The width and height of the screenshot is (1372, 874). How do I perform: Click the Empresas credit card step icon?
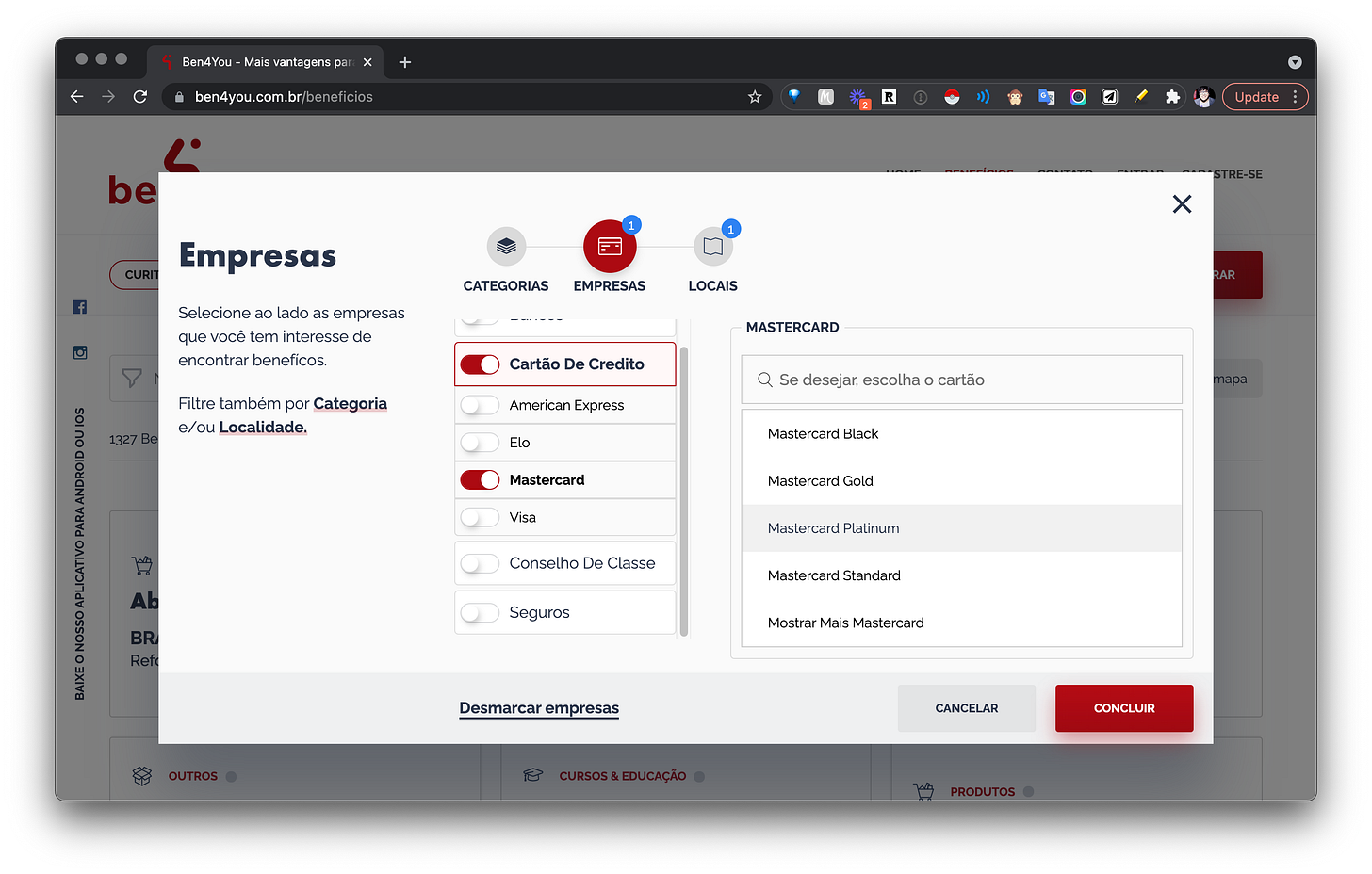[610, 247]
